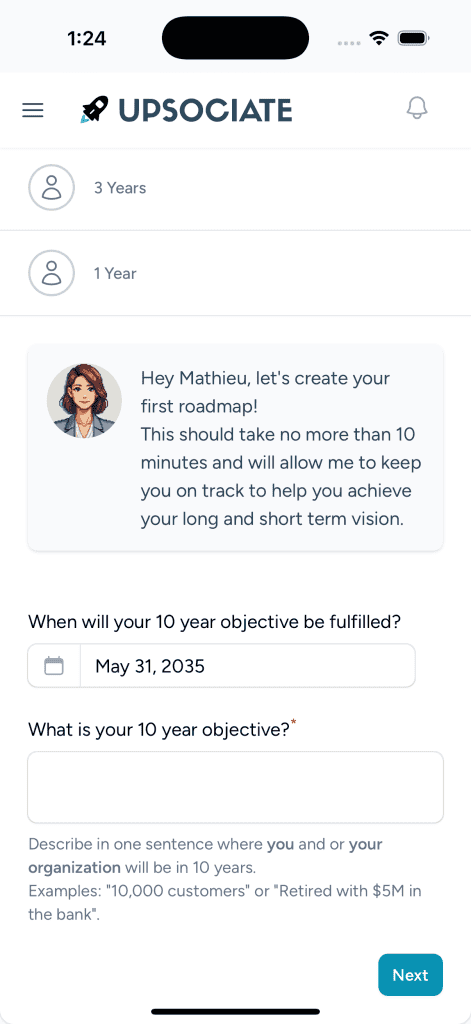Tap the 1 Year profile icon

[x=51, y=273]
